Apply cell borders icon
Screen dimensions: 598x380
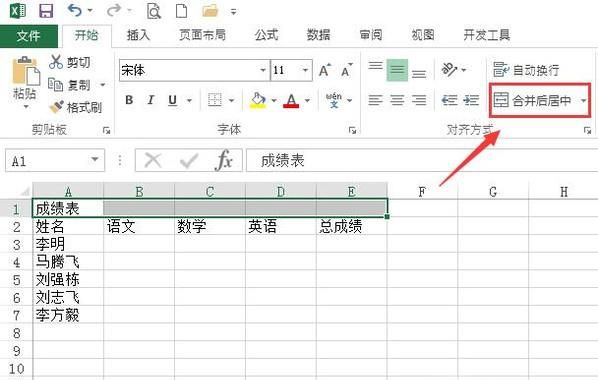[x=215, y=100]
